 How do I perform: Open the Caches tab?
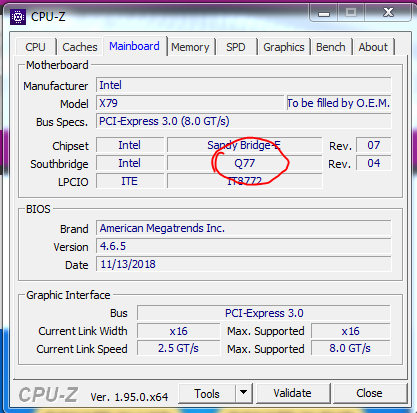coord(80,47)
